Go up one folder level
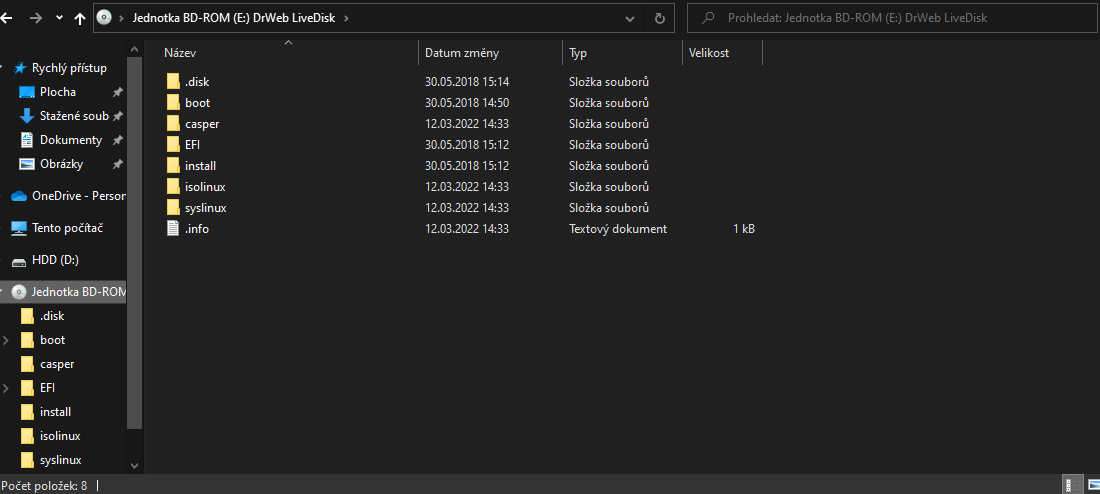Image resolution: width=1100 pixels, height=494 pixels. [80, 18]
